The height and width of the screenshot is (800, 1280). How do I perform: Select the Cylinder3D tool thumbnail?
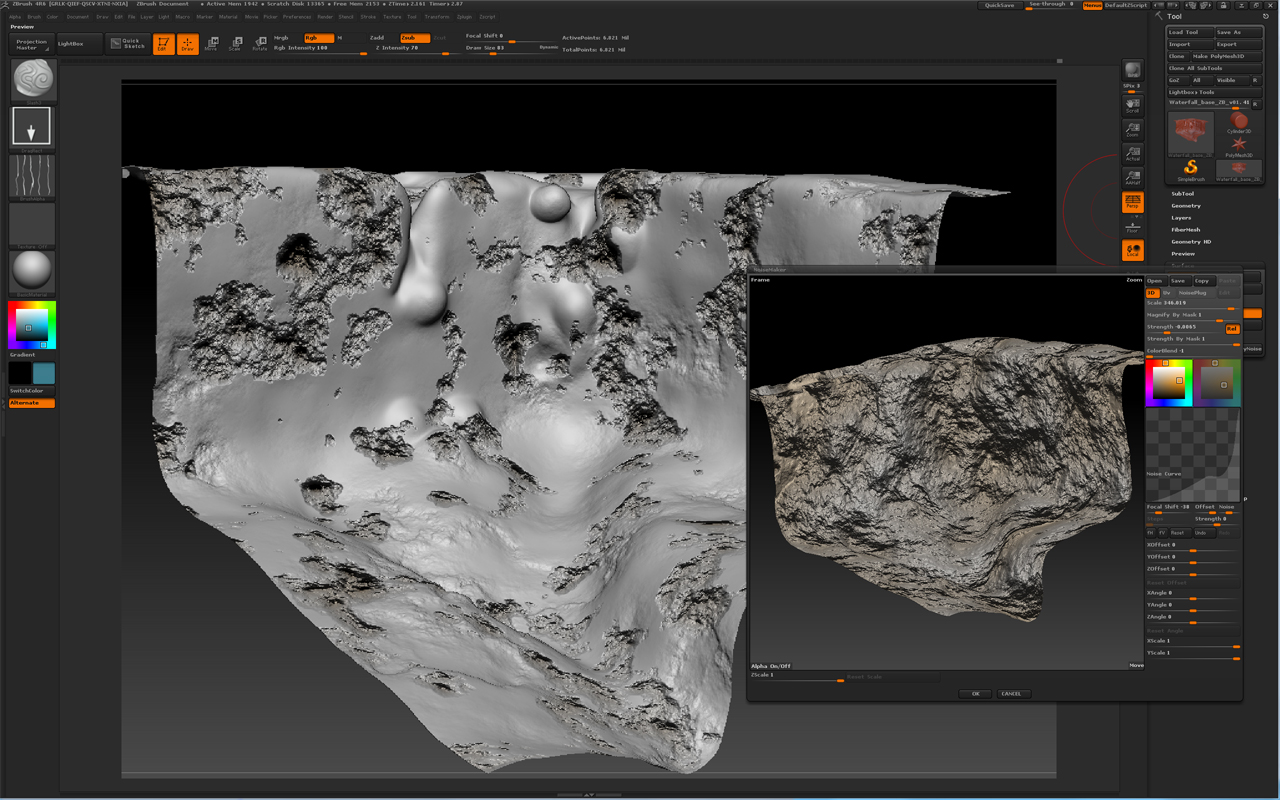tap(1239, 125)
